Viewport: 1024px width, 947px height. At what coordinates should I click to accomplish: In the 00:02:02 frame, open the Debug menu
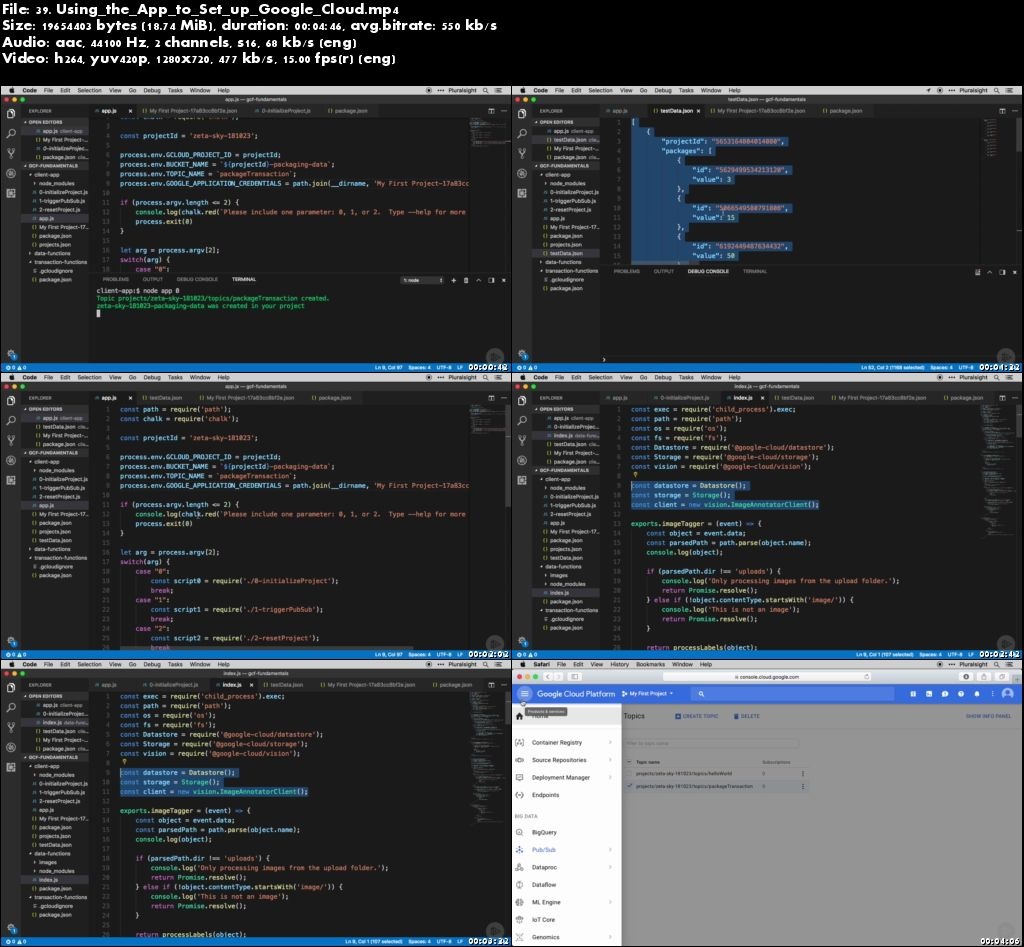pos(152,377)
